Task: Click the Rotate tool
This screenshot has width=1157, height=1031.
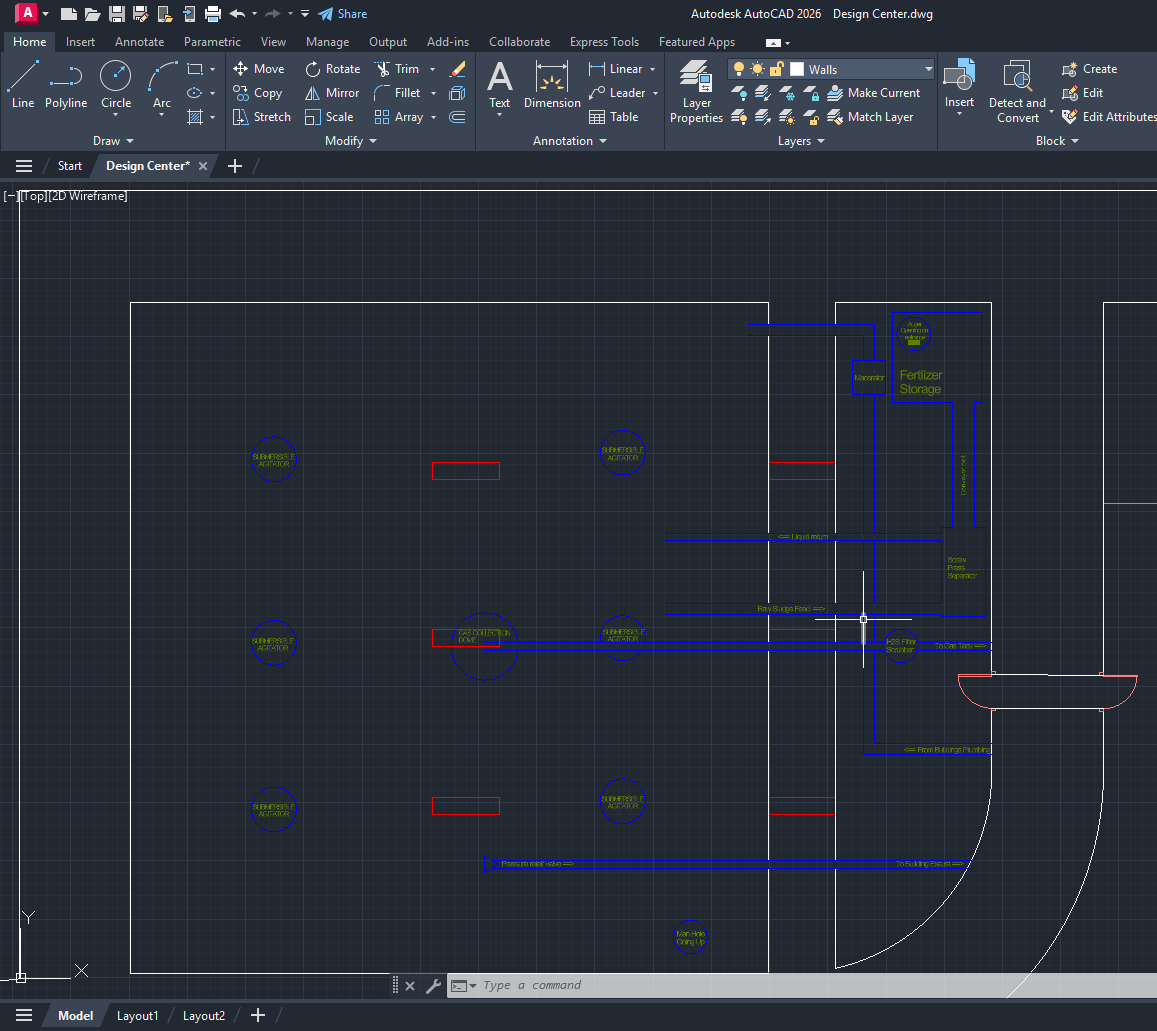Action: coord(333,69)
